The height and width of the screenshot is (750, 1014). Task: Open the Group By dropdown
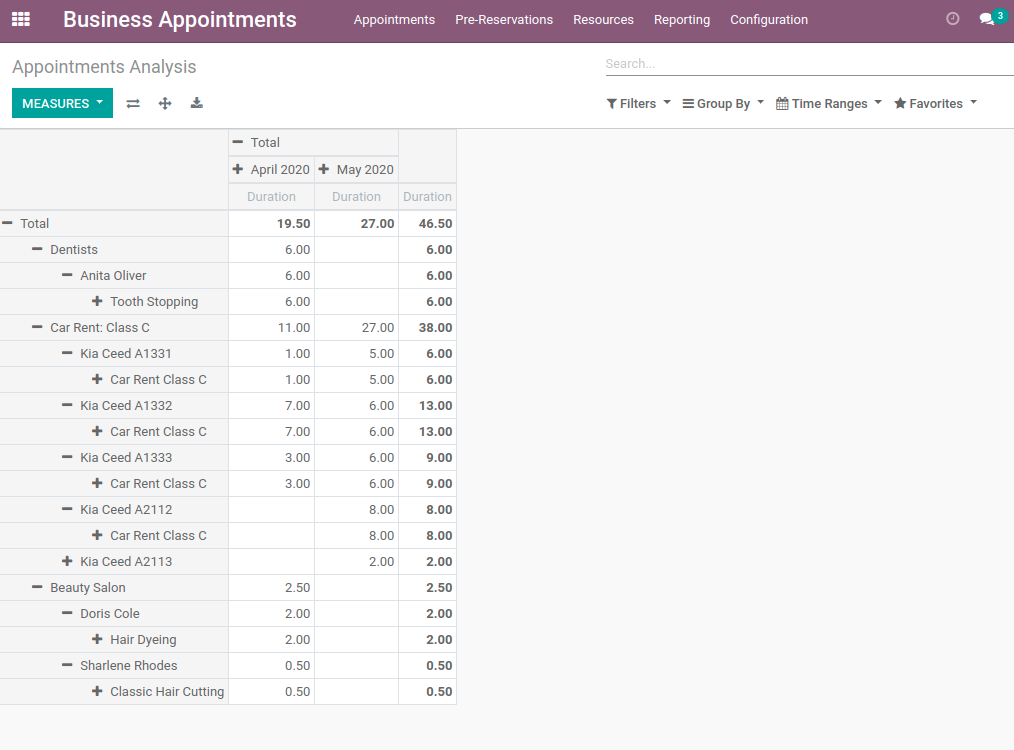coord(723,103)
